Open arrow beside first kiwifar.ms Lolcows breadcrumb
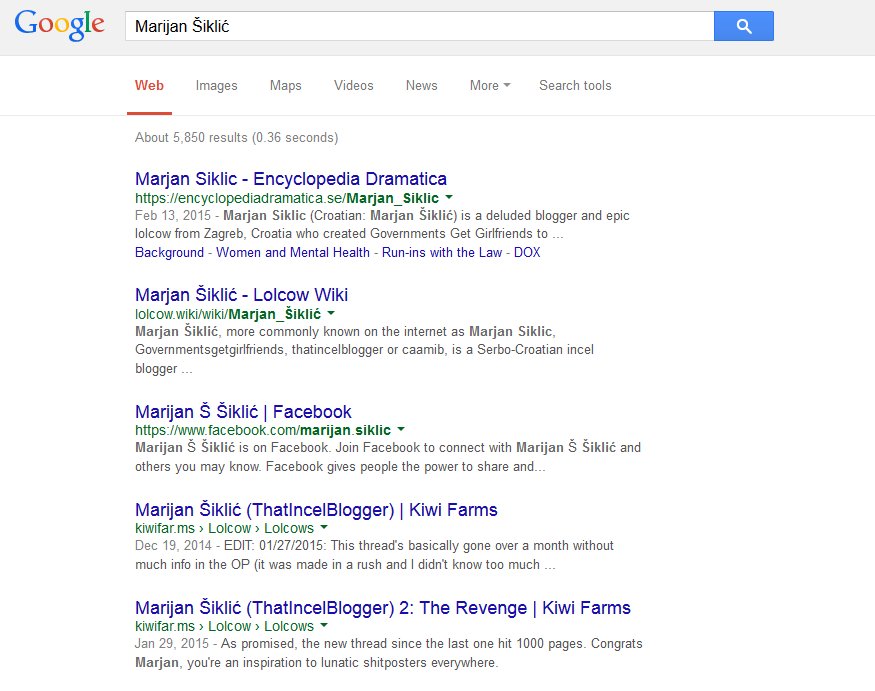 point(324,527)
